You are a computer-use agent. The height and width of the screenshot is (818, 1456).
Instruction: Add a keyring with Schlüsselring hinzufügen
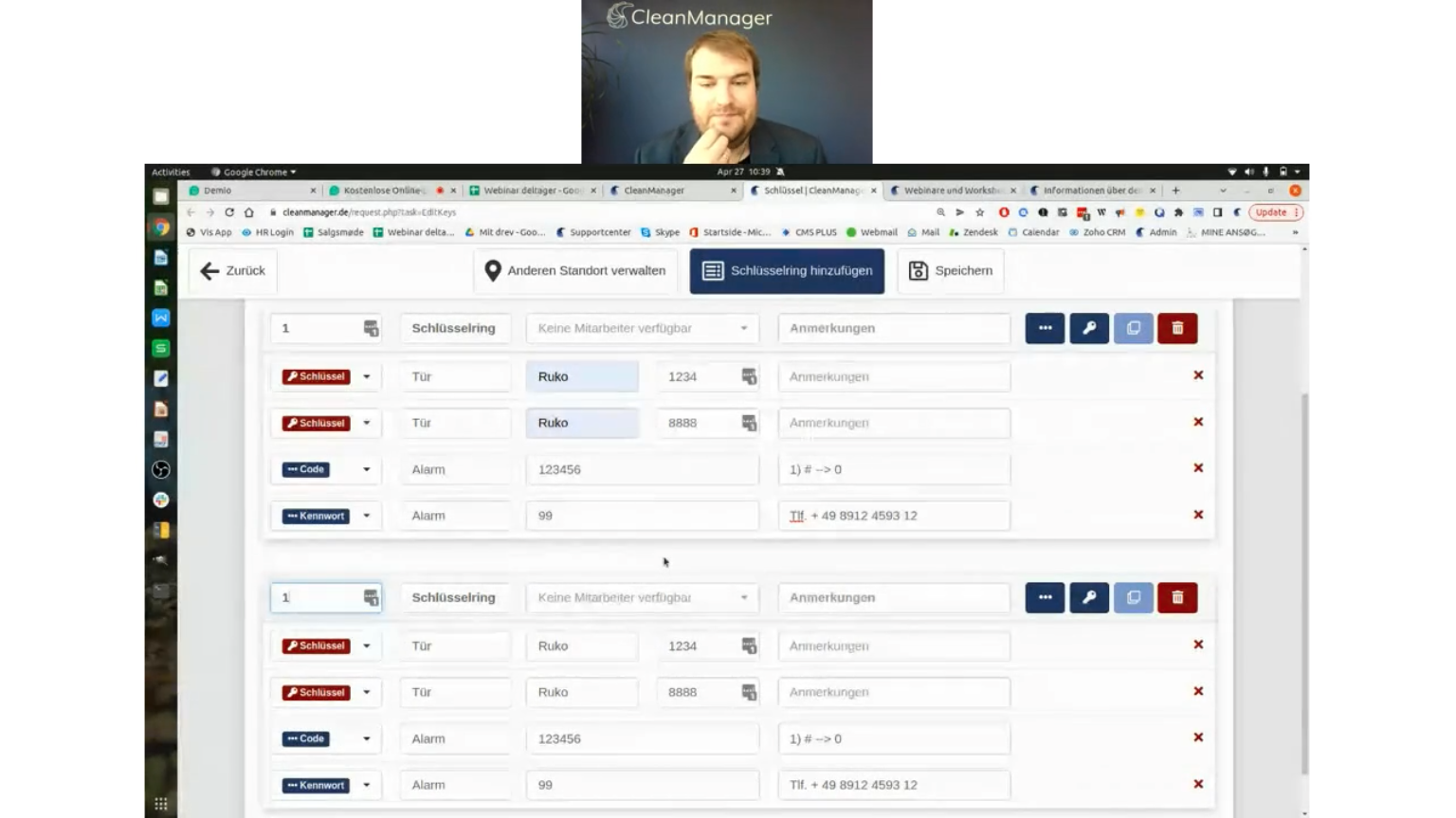click(787, 271)
